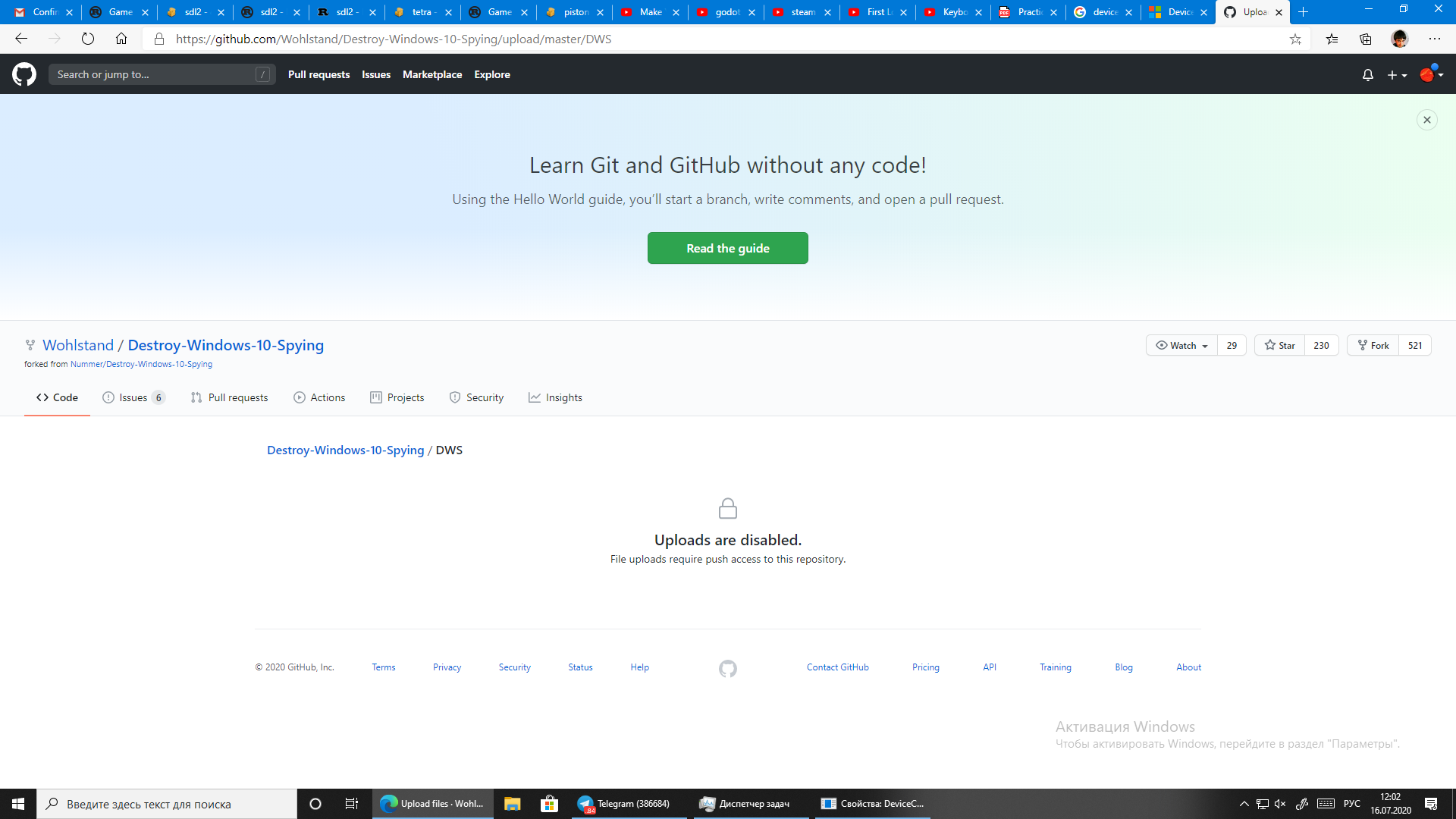This screenshot has height=819, width=1456.
Task: Open the footer API link
Action: pyautogui.click(x=990, y=667)
